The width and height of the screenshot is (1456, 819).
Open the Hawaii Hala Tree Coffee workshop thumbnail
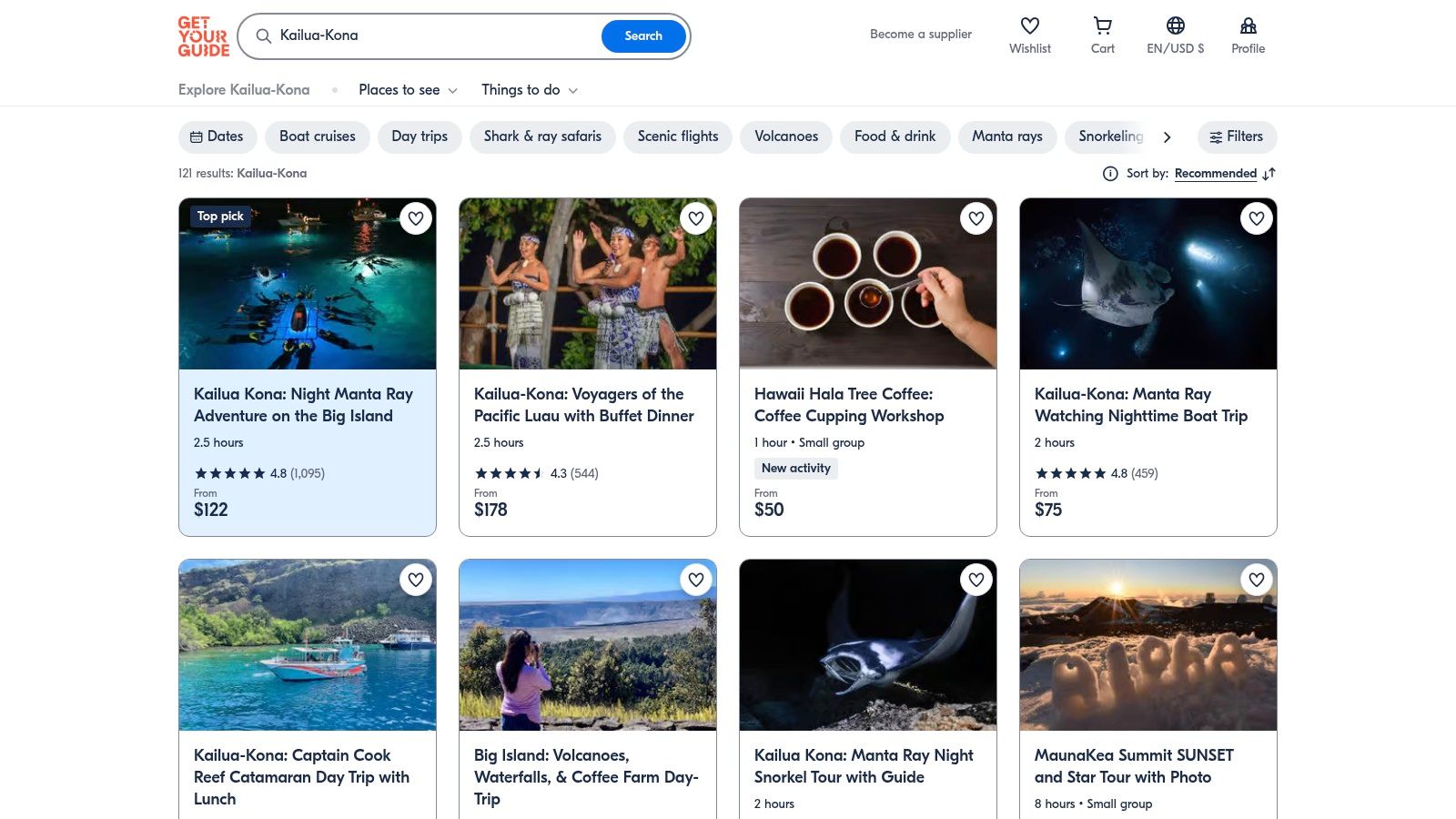point(867,283)
